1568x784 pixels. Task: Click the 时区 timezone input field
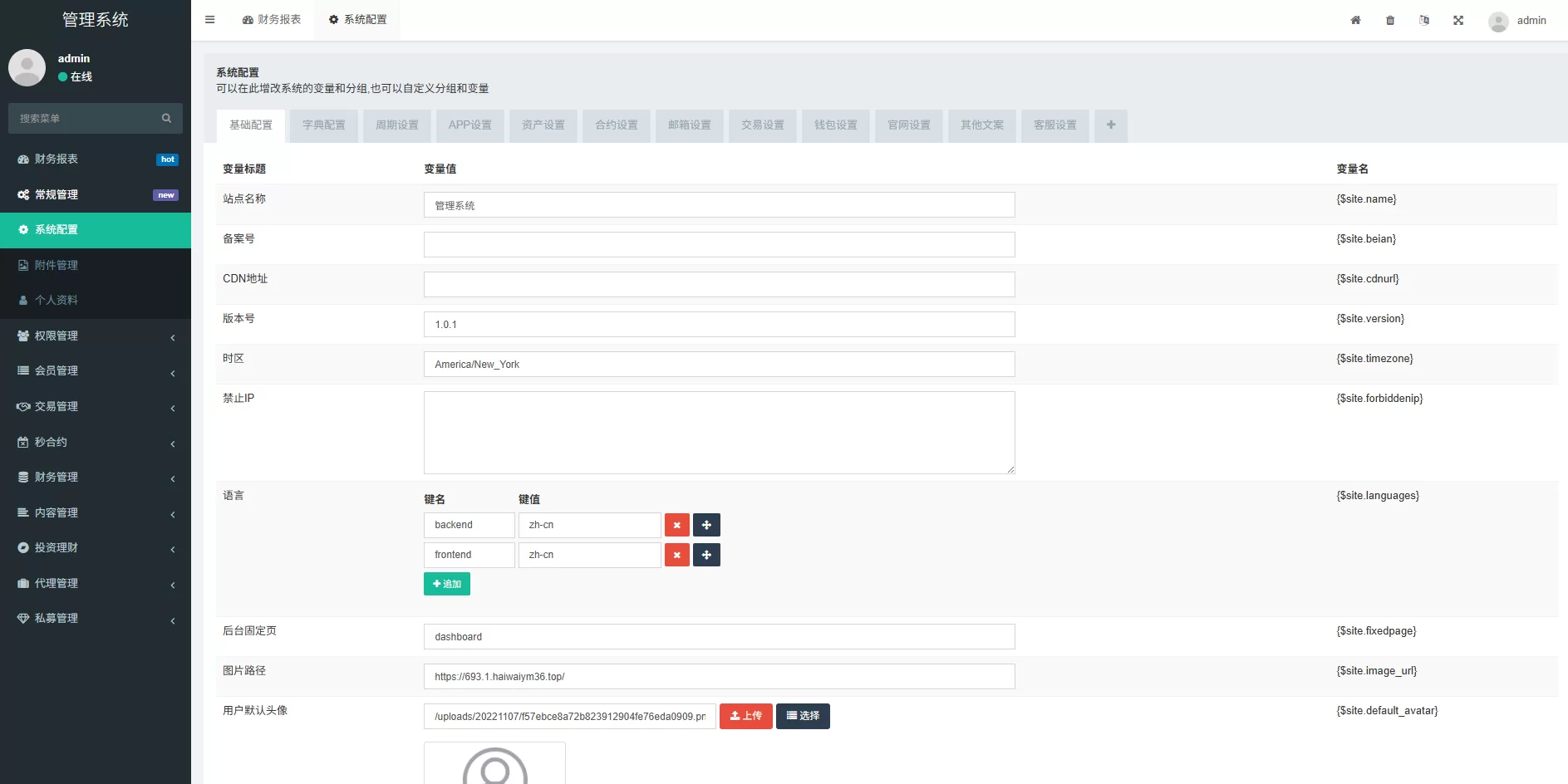719,365
